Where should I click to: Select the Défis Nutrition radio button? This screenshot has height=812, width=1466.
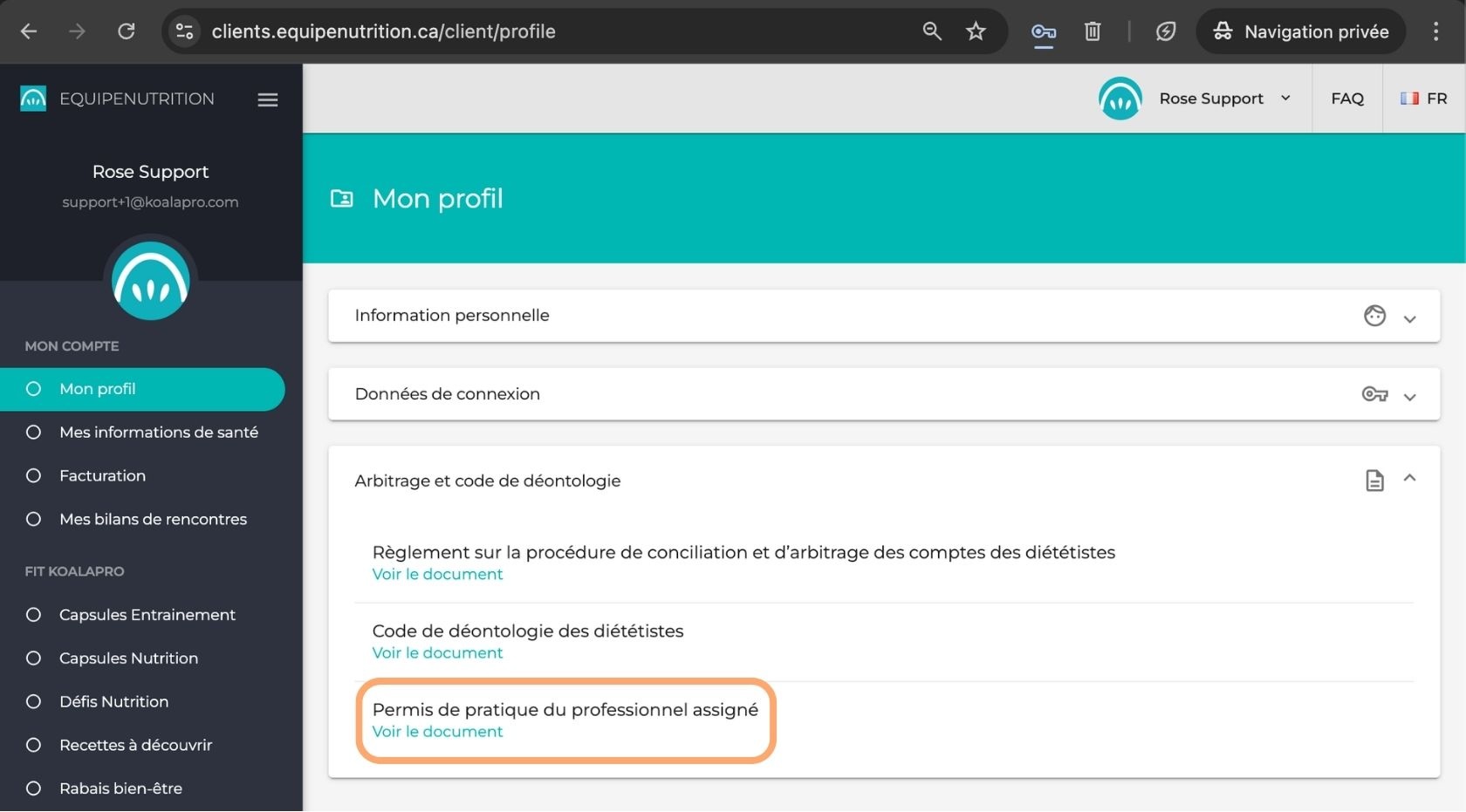point(33,701)
